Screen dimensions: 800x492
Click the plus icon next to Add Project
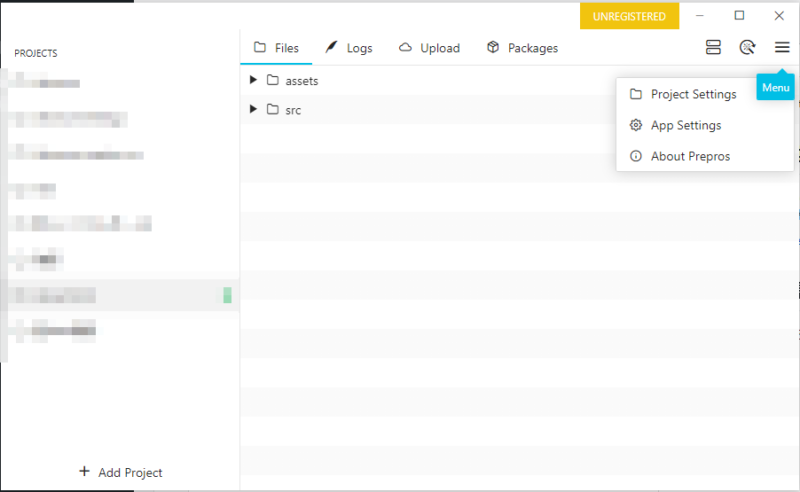pyautogui.click(x=84, y=472)
